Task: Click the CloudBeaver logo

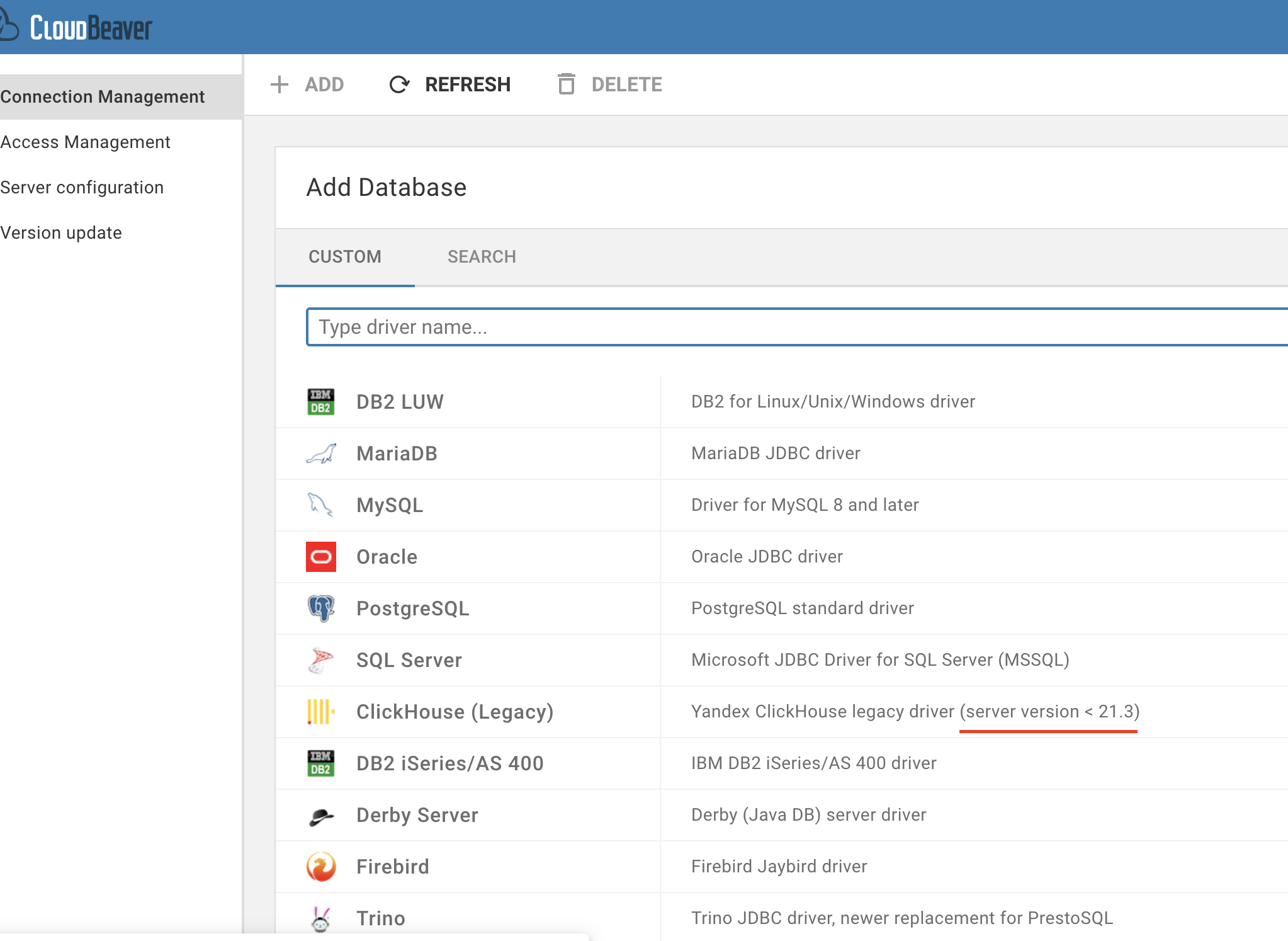Action: (76, 27)
